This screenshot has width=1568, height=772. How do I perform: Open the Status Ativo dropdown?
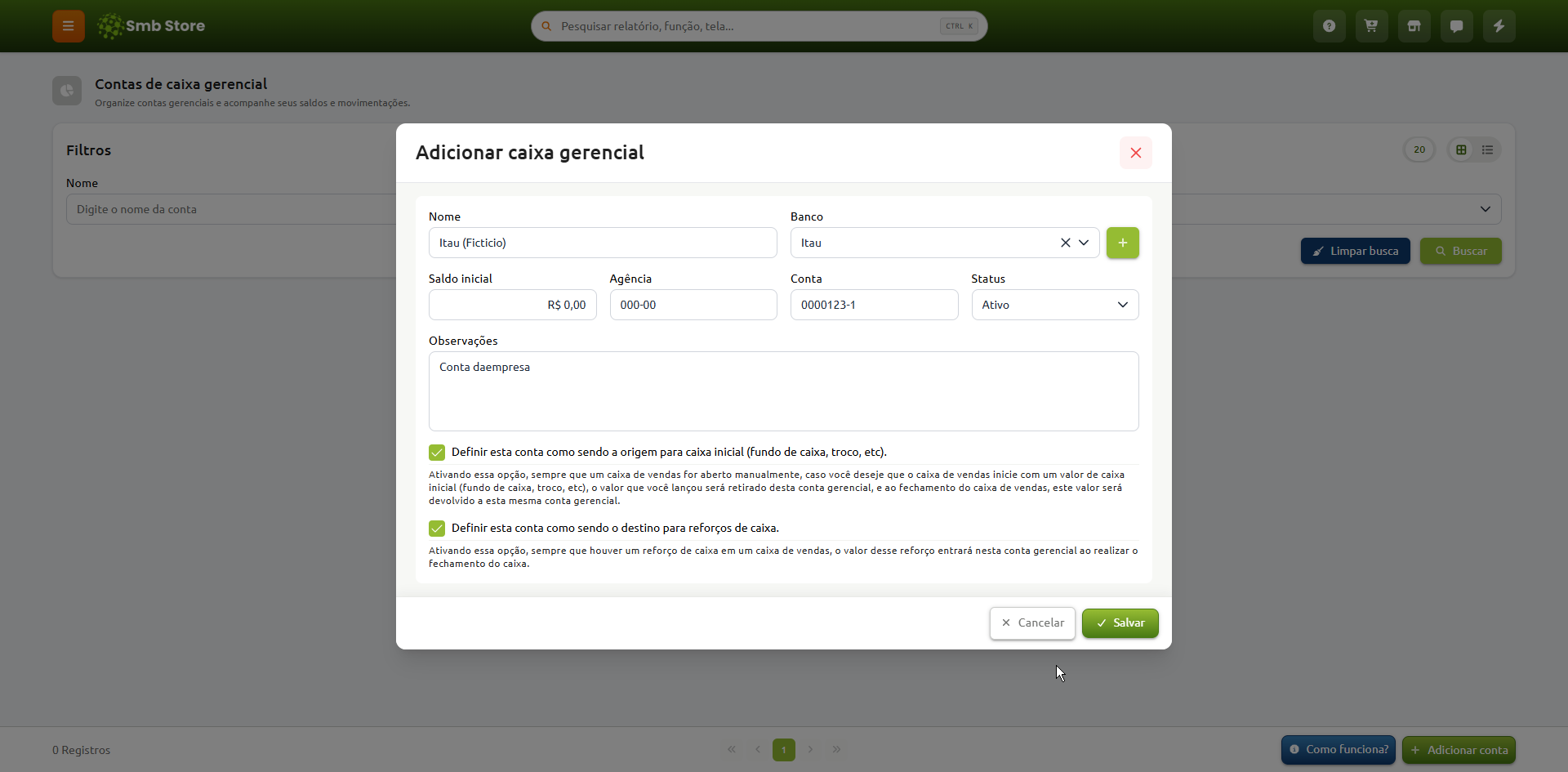[x=1055, y=305]
